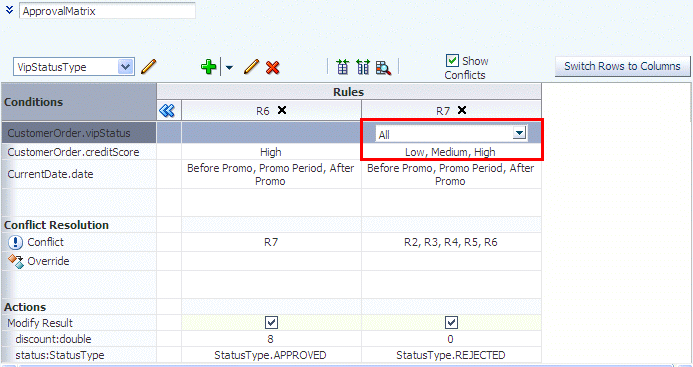The width and height of the screenshot is (693, 367).
Task: Toggle Modify Result checkbox for R6
Action: click(271, 323)
